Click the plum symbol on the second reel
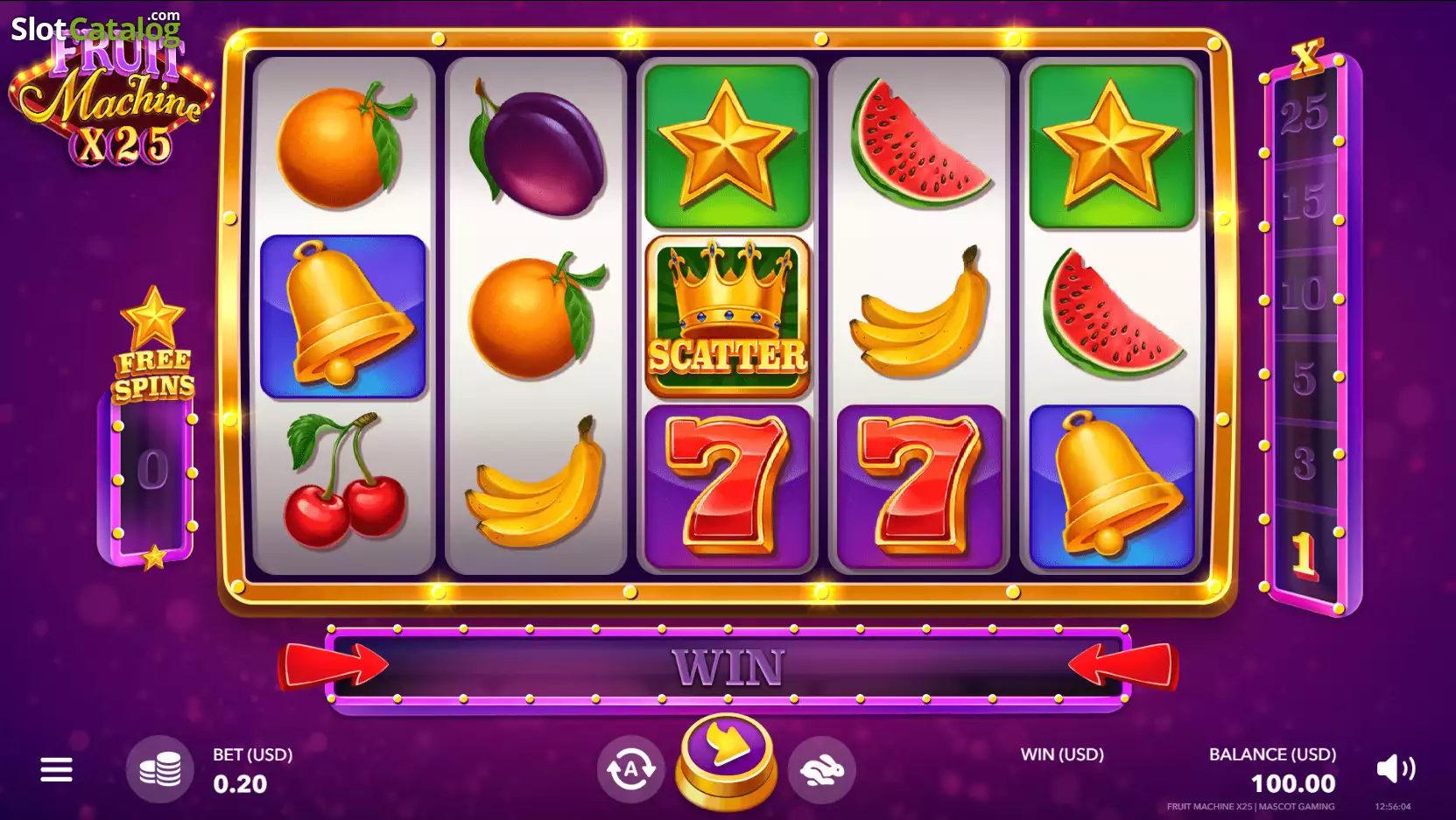The image size is (1456, 820). pos(536,147)
